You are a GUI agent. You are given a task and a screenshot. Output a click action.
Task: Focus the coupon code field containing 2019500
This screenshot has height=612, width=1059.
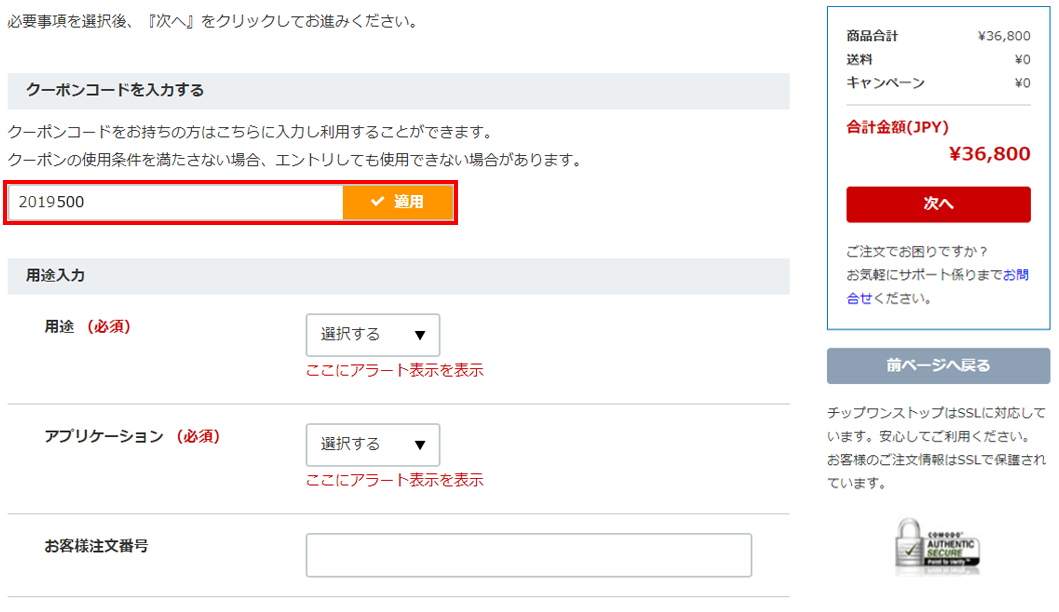[176, 202]
